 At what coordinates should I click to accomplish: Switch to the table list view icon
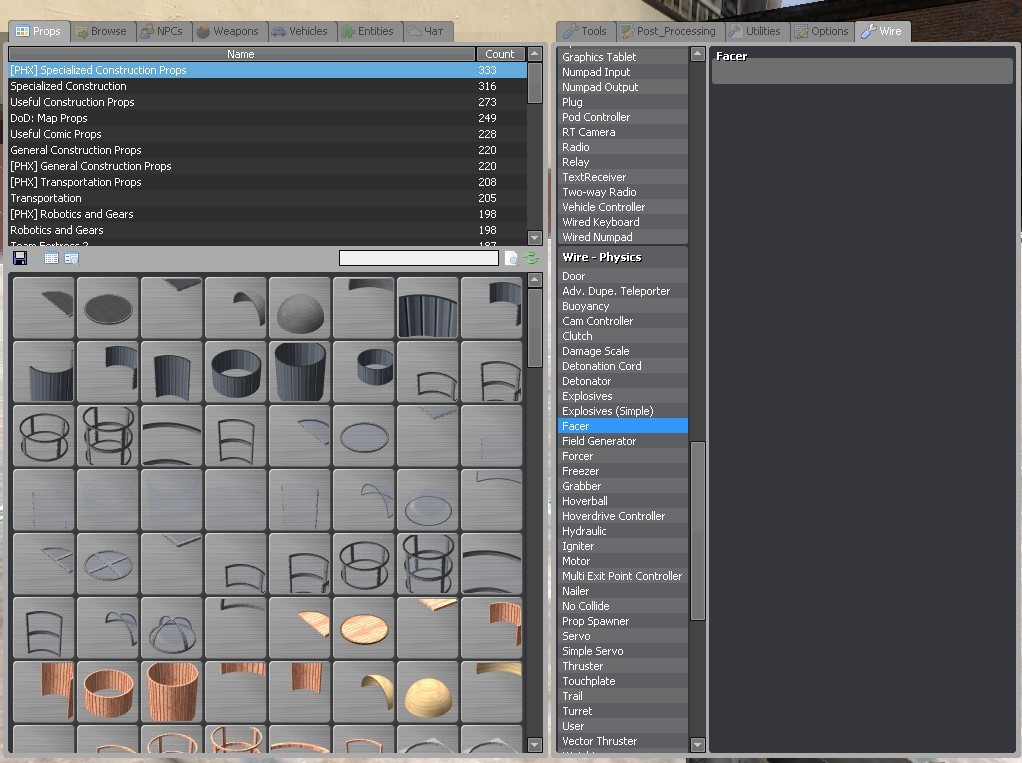pyautogui.click(x=51, y=258)
